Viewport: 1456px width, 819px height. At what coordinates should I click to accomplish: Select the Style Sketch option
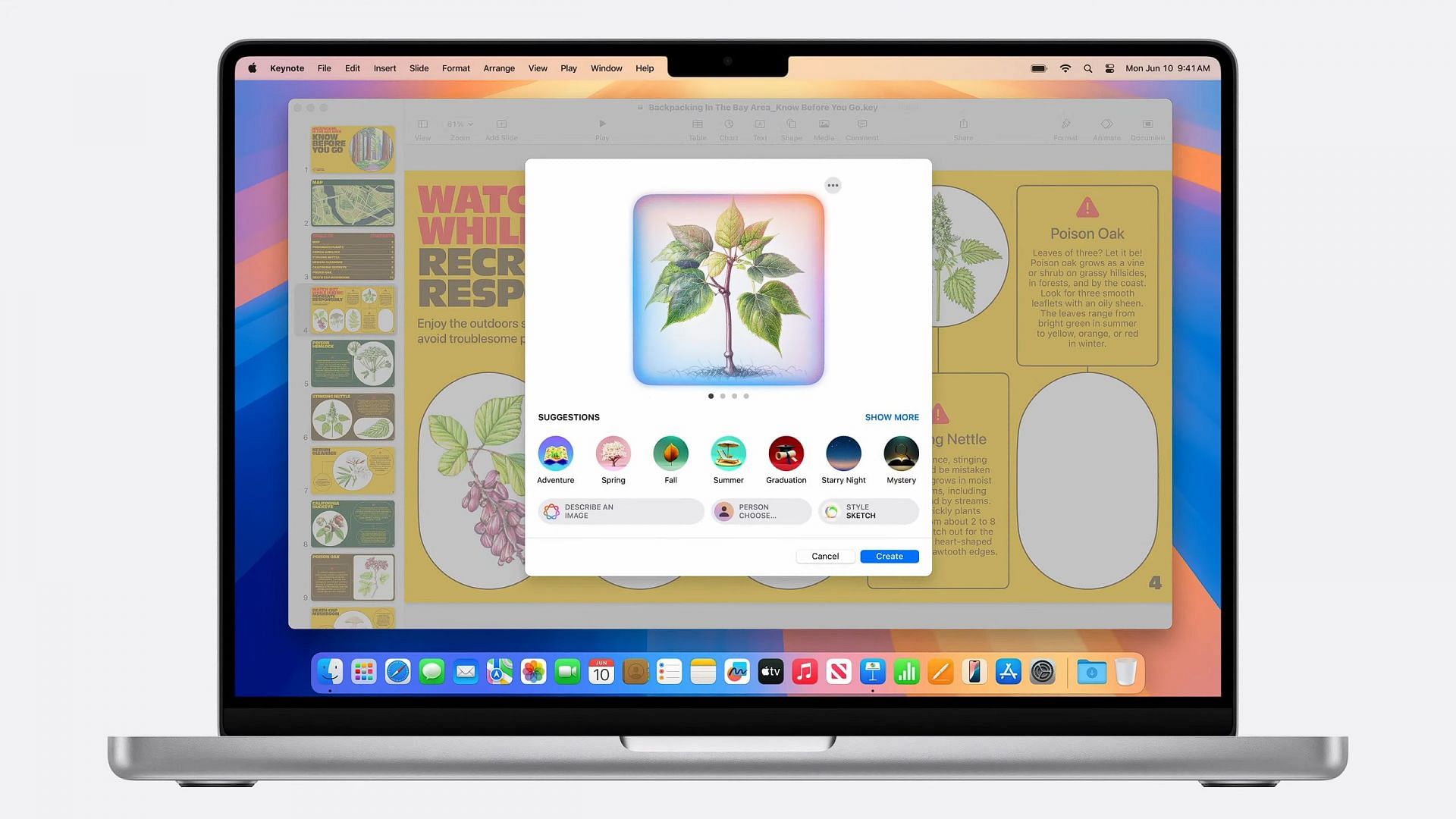(x=867, y=511)
